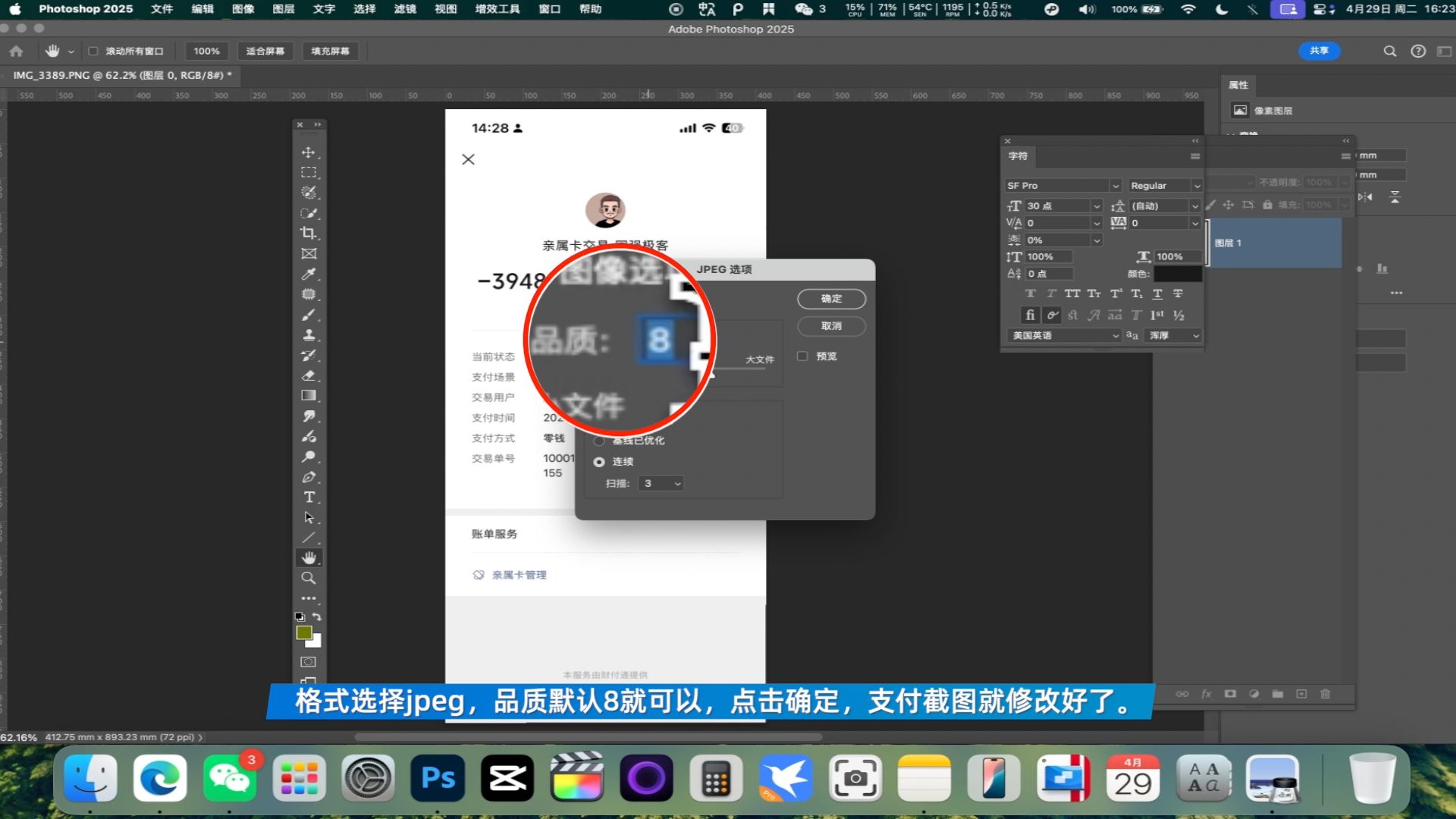The height and width of the screenshot is (819, 1456).
Task: Check 滚动所有窗口 option
Action: (93, 52)
